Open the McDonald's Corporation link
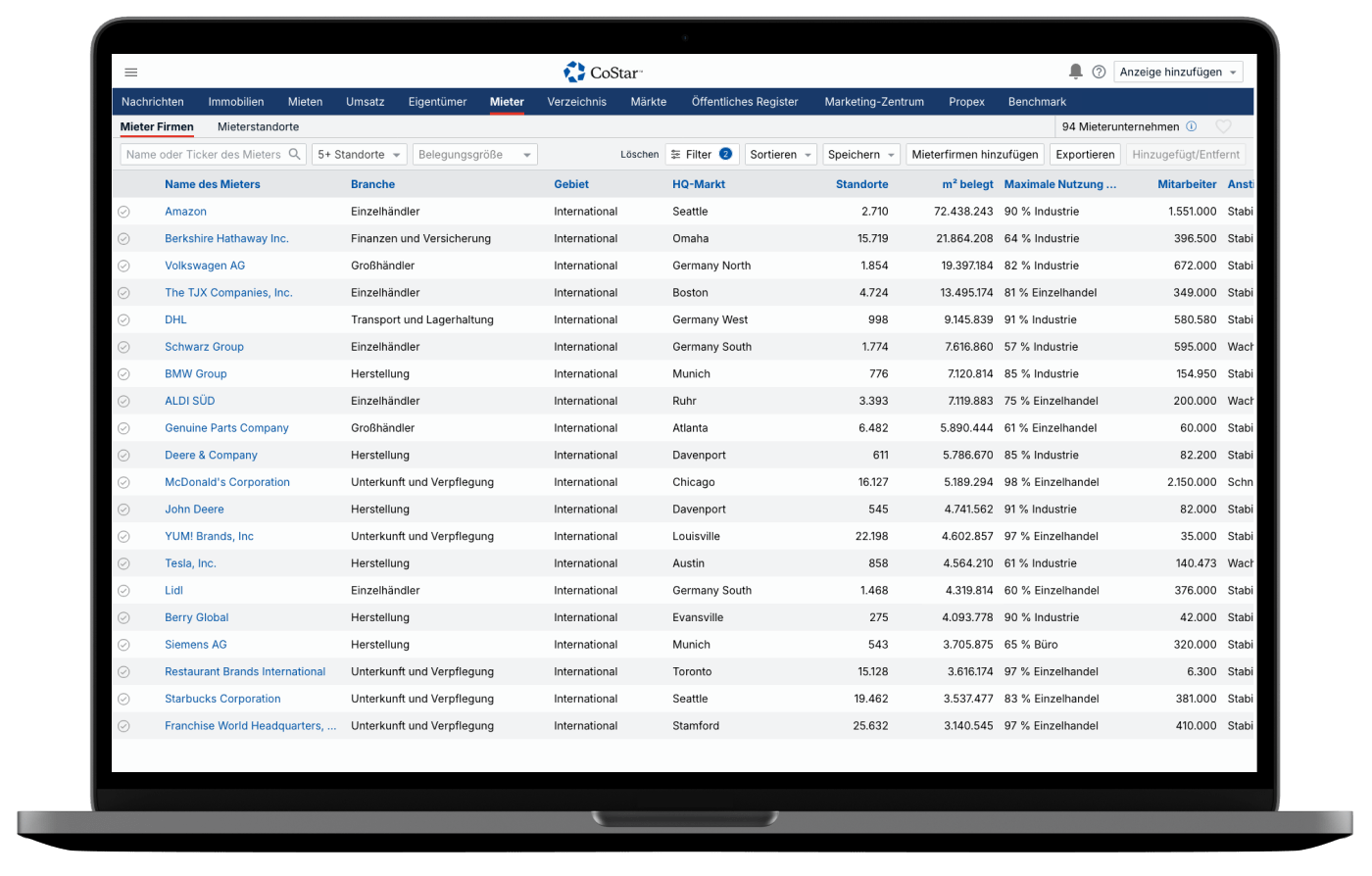This screenshot has width=1372, height=876. (227, 482)
